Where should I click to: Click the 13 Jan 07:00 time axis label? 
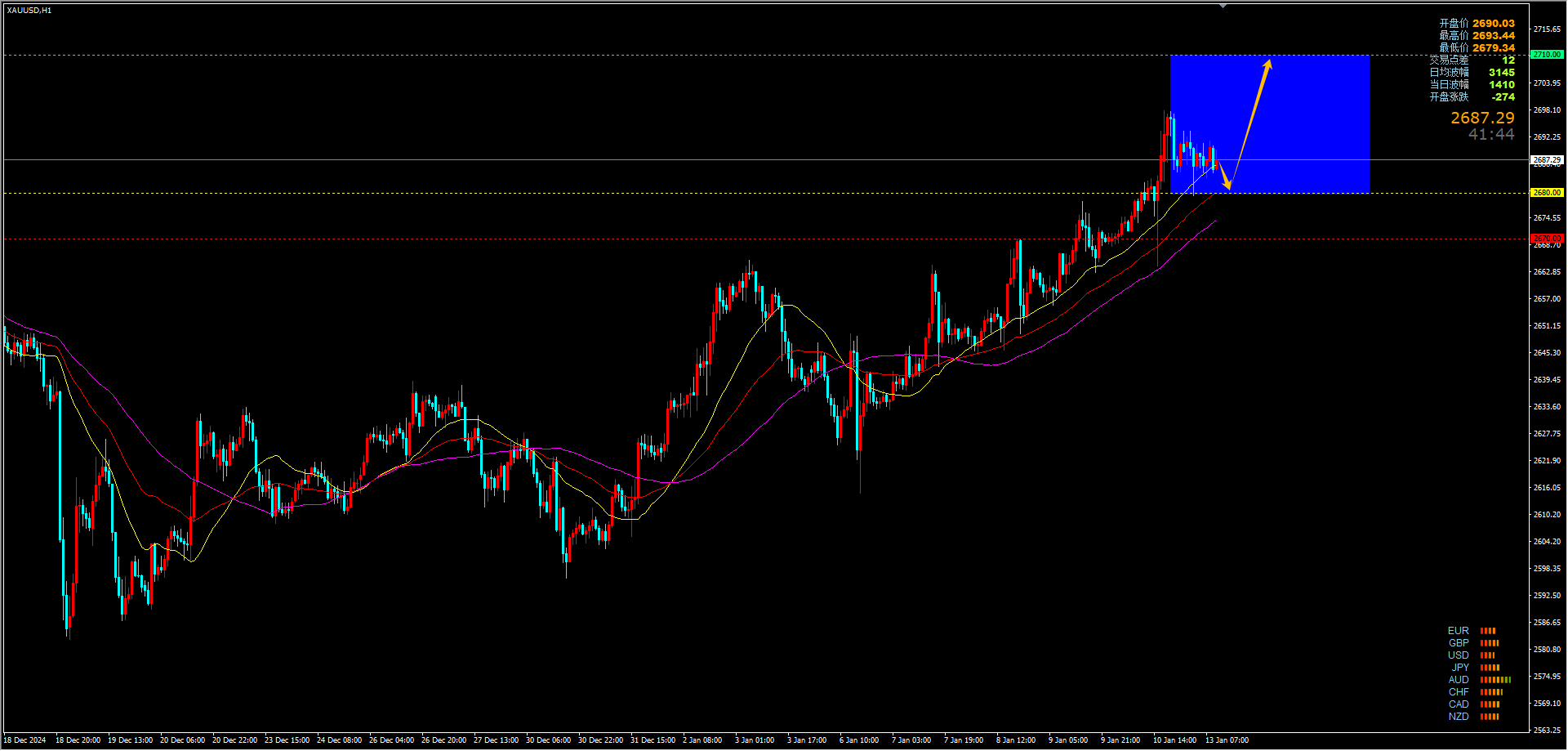pyautogui.click(x=1227, y=740)
